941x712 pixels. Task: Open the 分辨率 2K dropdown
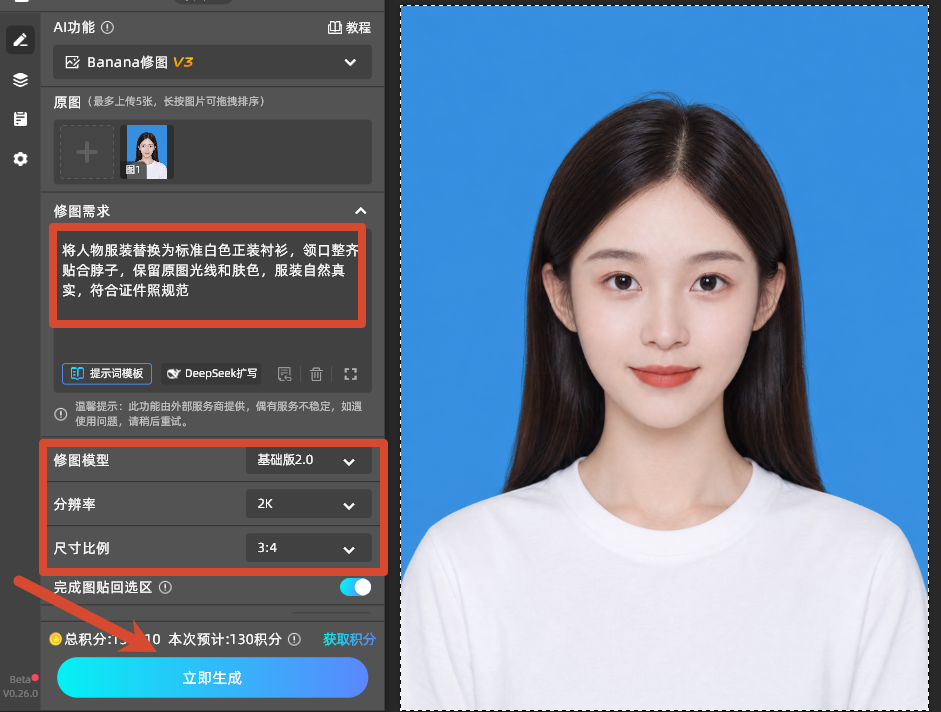[308, 504]
